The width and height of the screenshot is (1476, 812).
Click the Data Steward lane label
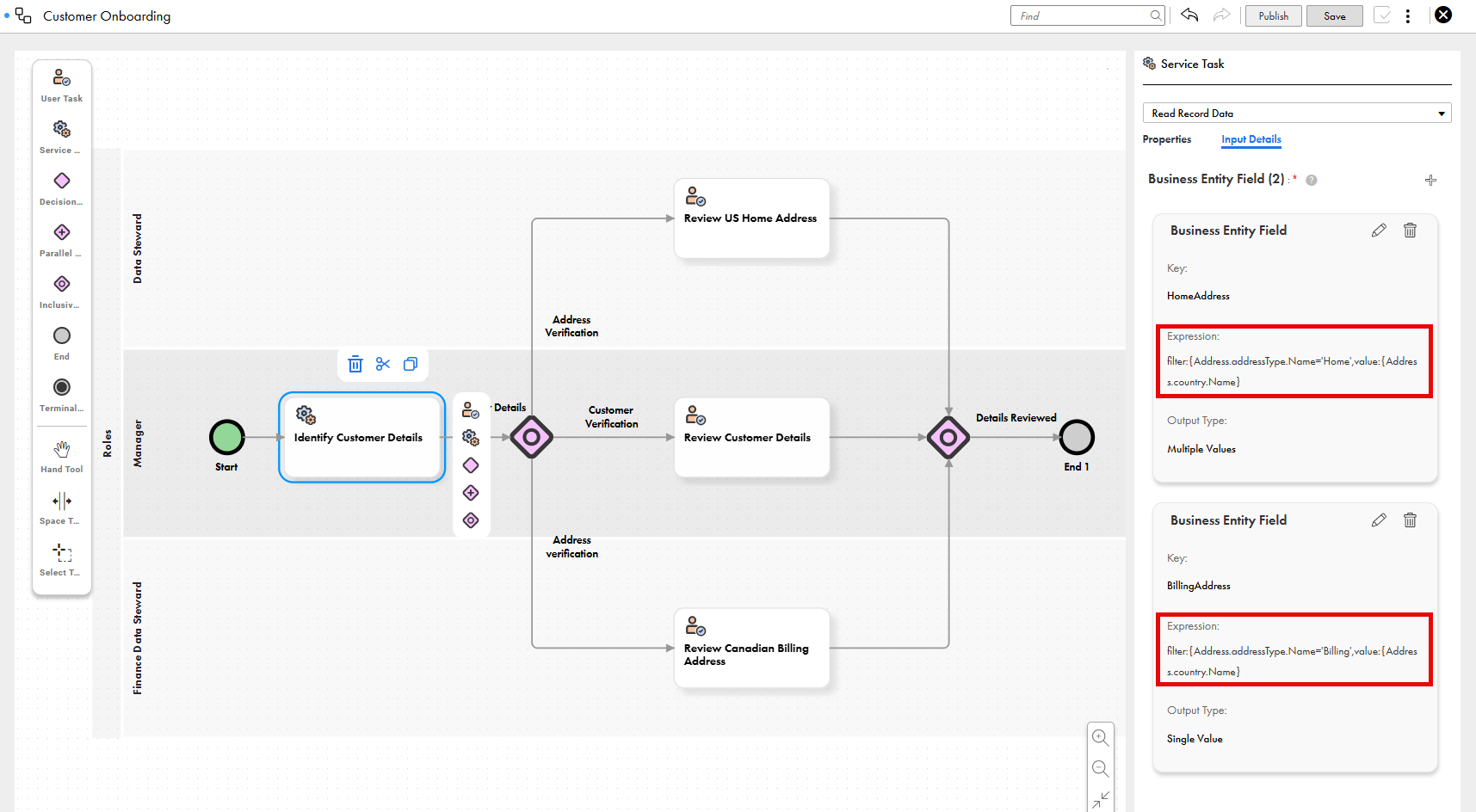138,249
